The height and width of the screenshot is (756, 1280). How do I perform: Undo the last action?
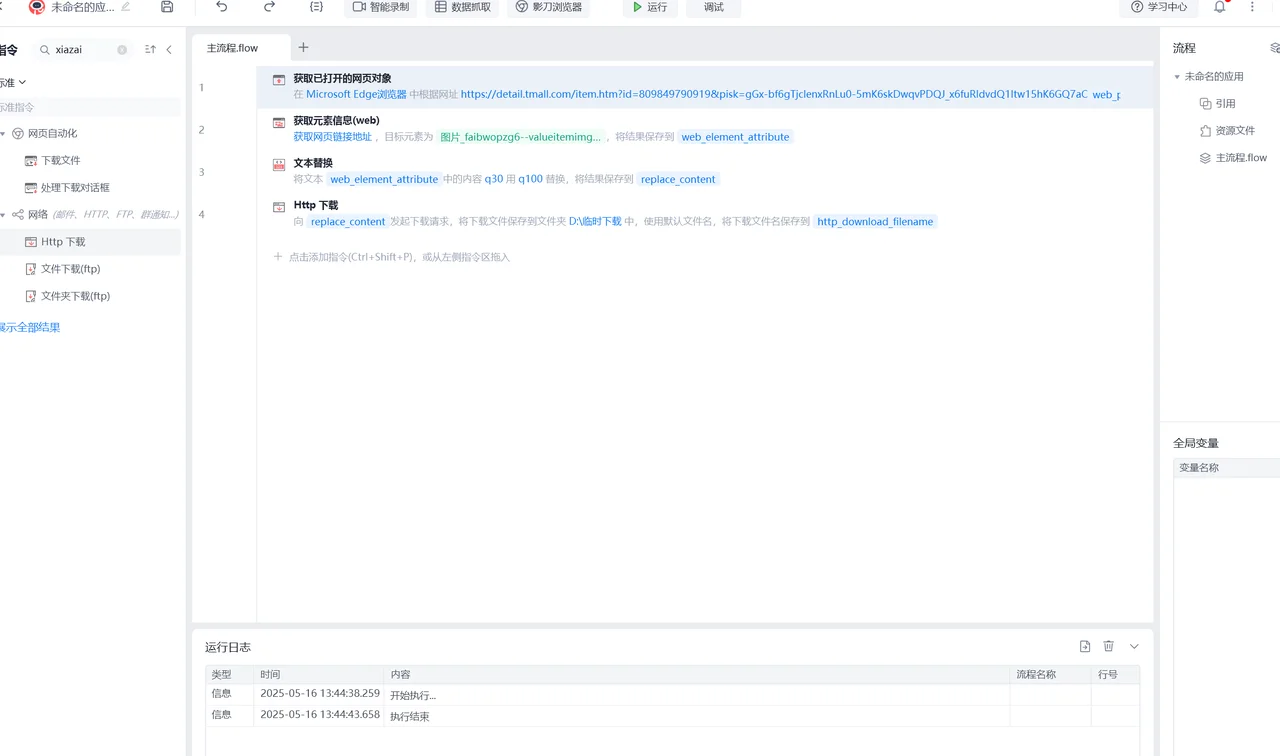[222, 7]
